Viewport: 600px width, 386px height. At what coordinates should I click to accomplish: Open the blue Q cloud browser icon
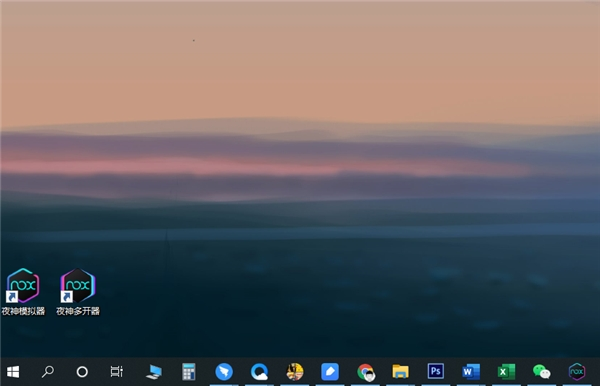(259, 371)
